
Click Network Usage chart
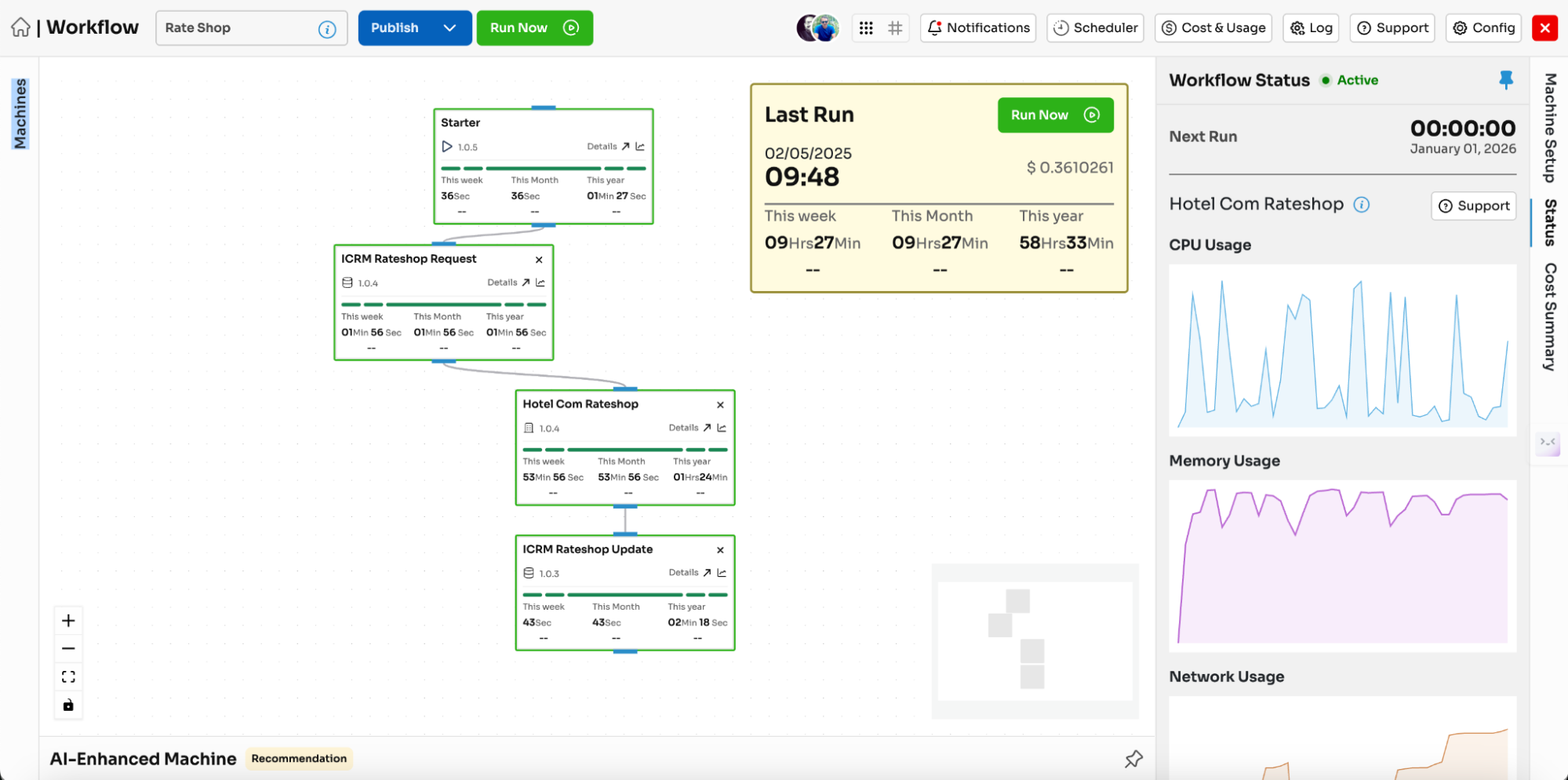click(1342, 738)
